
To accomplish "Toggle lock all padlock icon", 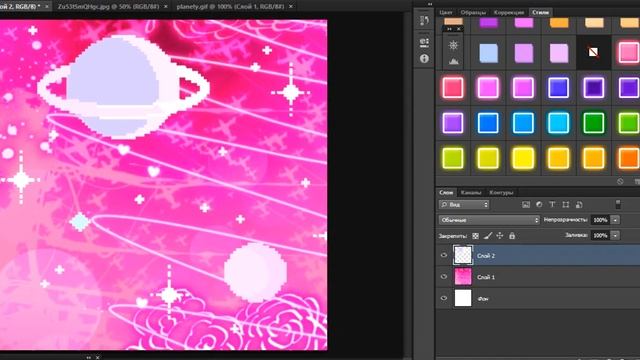I will pos(512,236).
